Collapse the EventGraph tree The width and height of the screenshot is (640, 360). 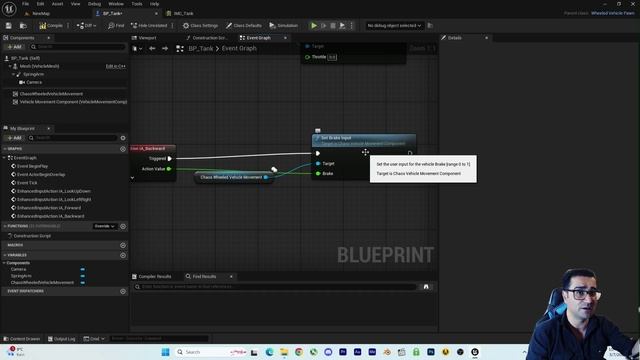click(x=4, y=158)
